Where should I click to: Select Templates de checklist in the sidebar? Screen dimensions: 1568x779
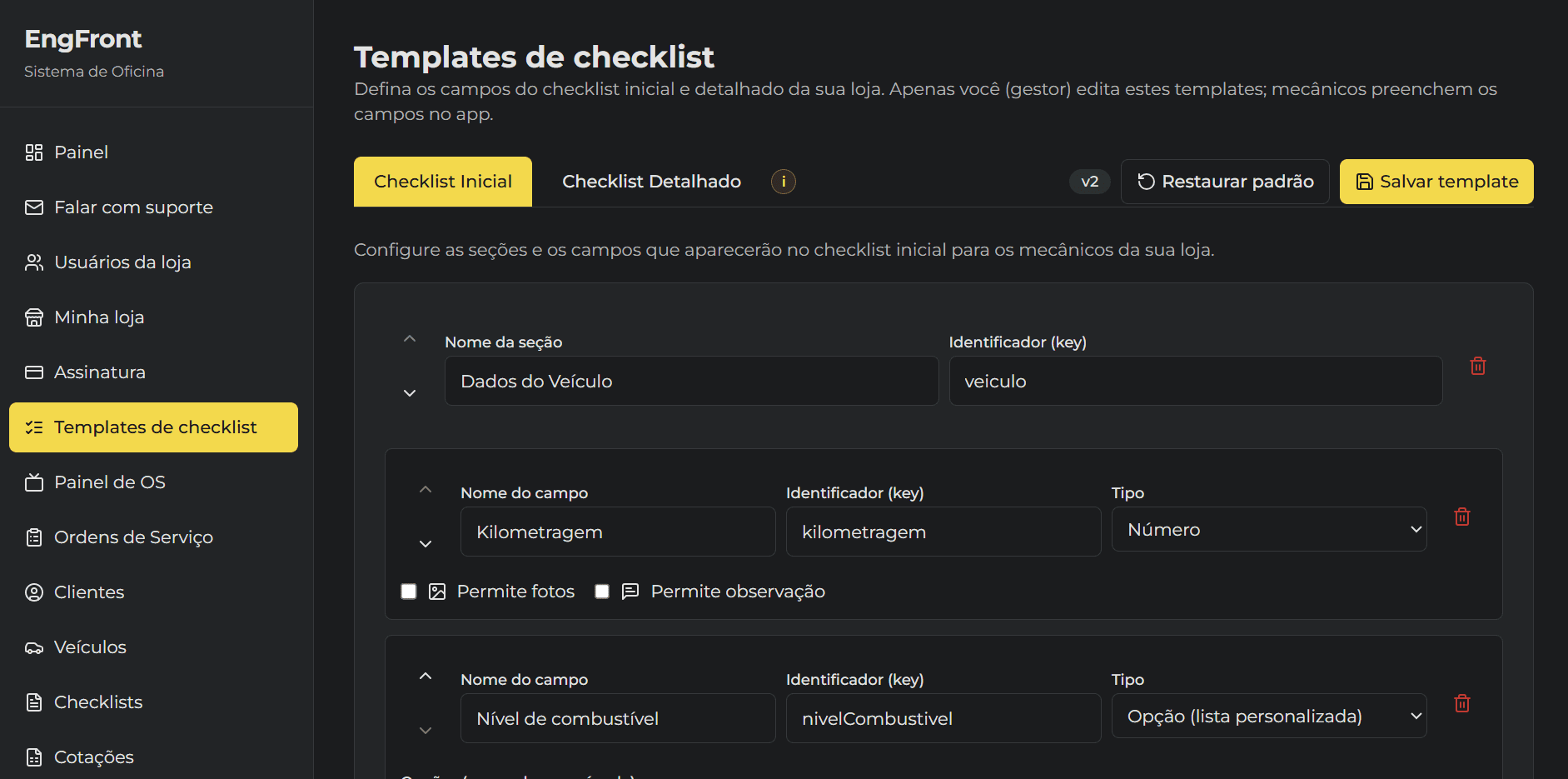pos(155,427)
